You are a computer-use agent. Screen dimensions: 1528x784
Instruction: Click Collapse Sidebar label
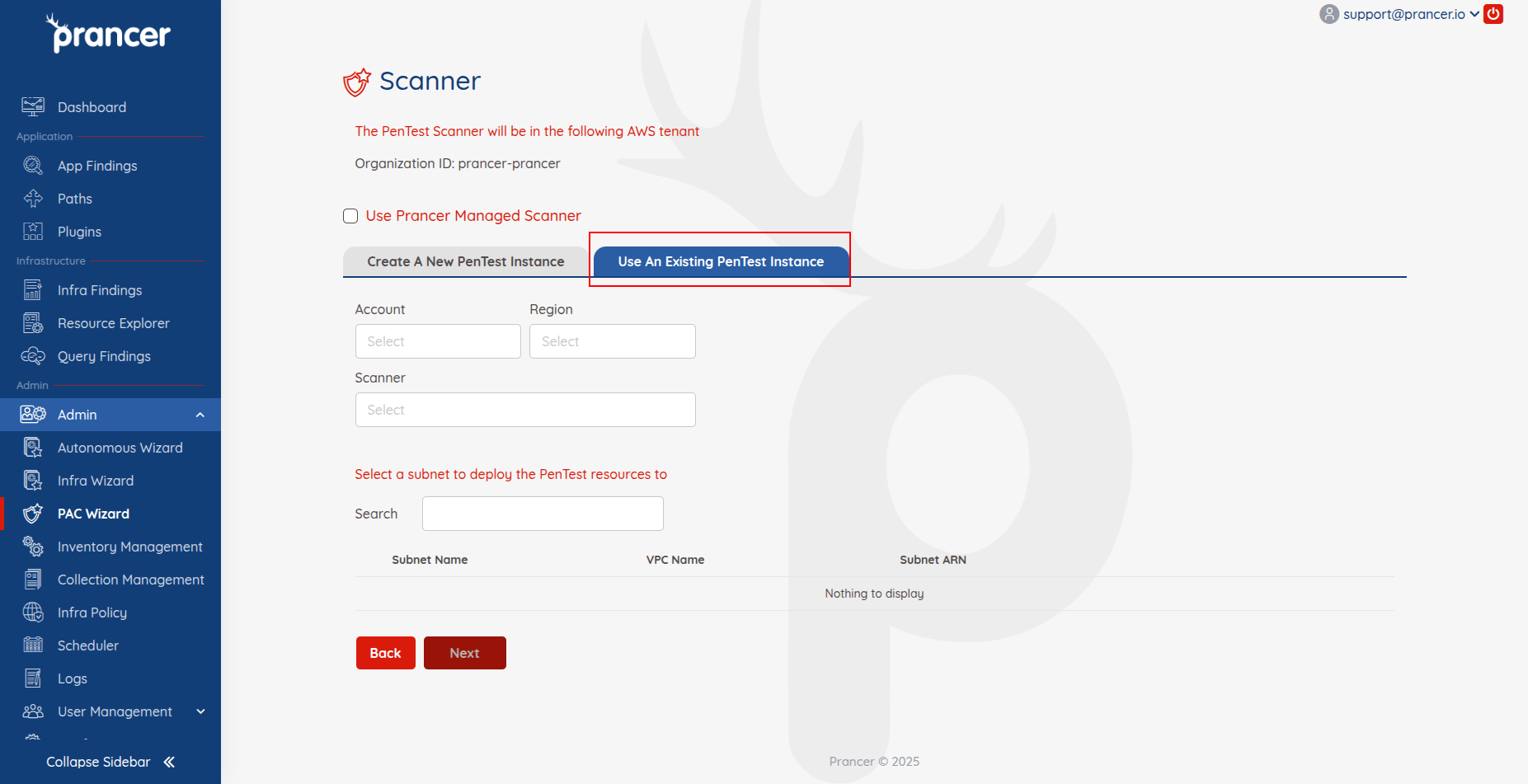coord(98,762)
